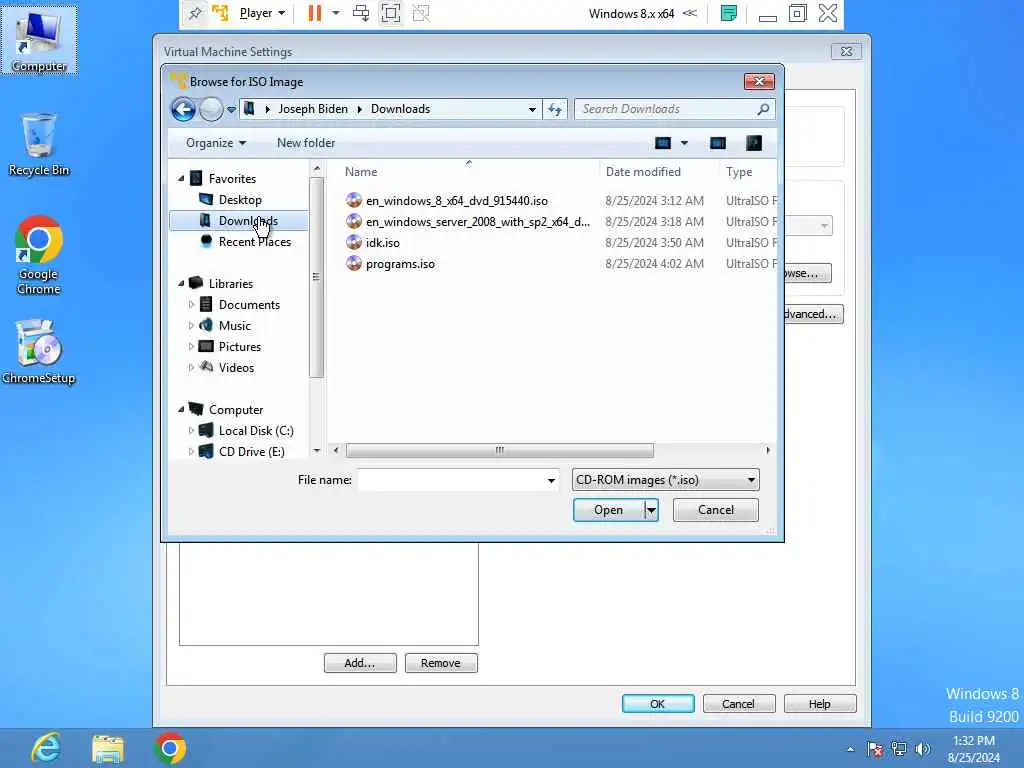Select Computer in the navigation pane
This screenshot has height=768, width=1024.
[x=236, y=409]
